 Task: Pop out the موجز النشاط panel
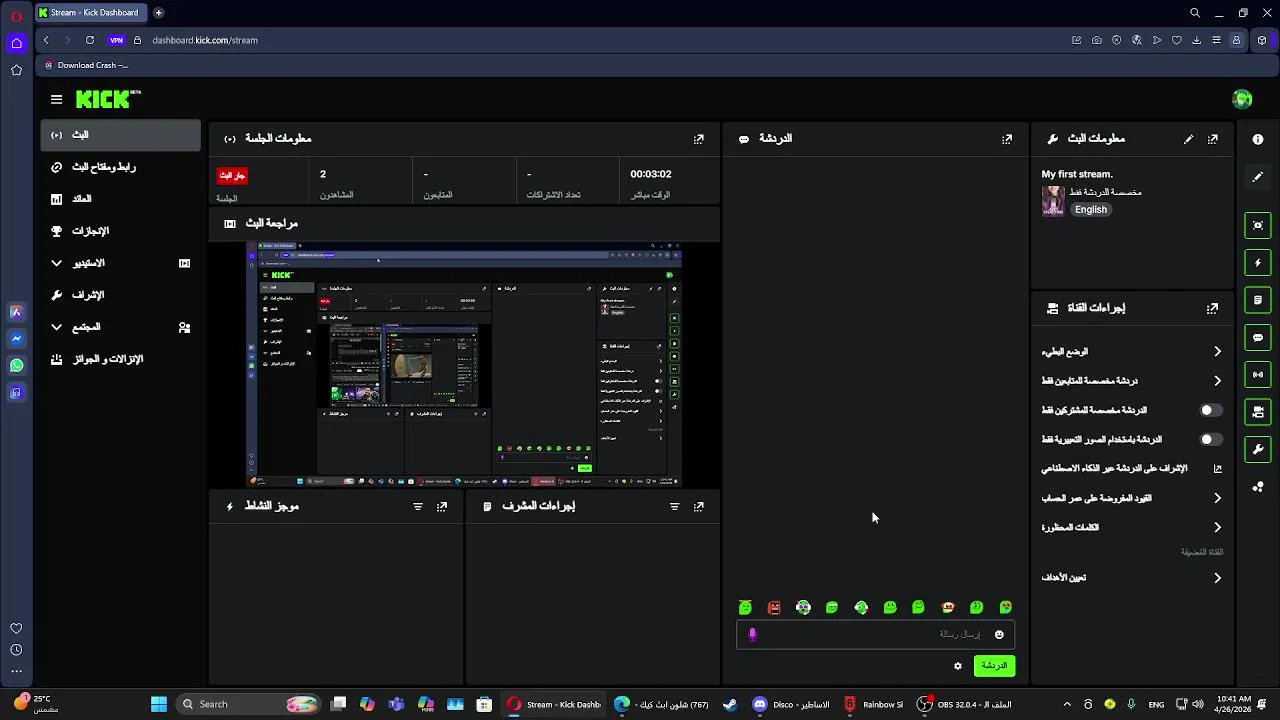tap(442, 506)
